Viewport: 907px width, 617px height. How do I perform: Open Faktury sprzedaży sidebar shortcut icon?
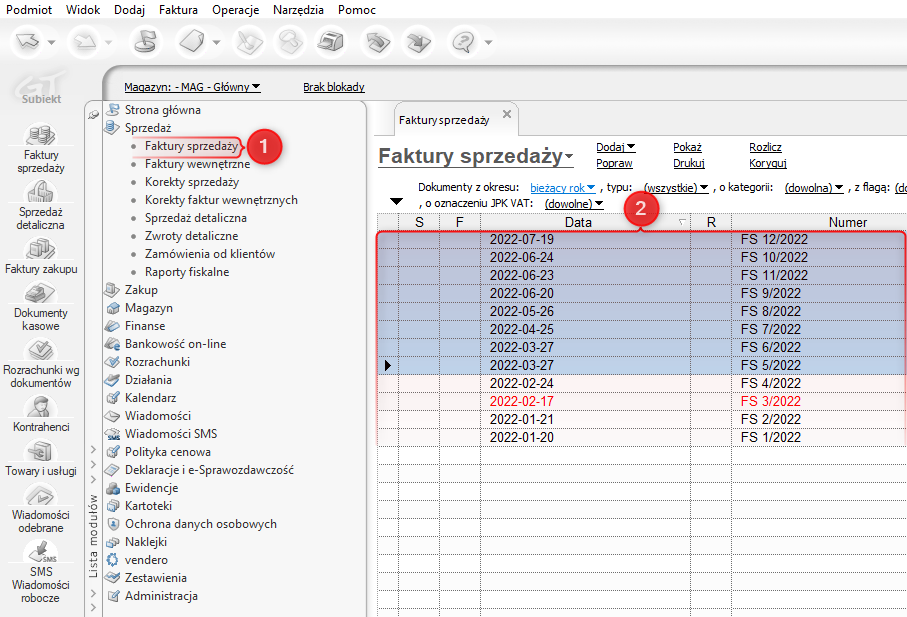coord(41,135)
